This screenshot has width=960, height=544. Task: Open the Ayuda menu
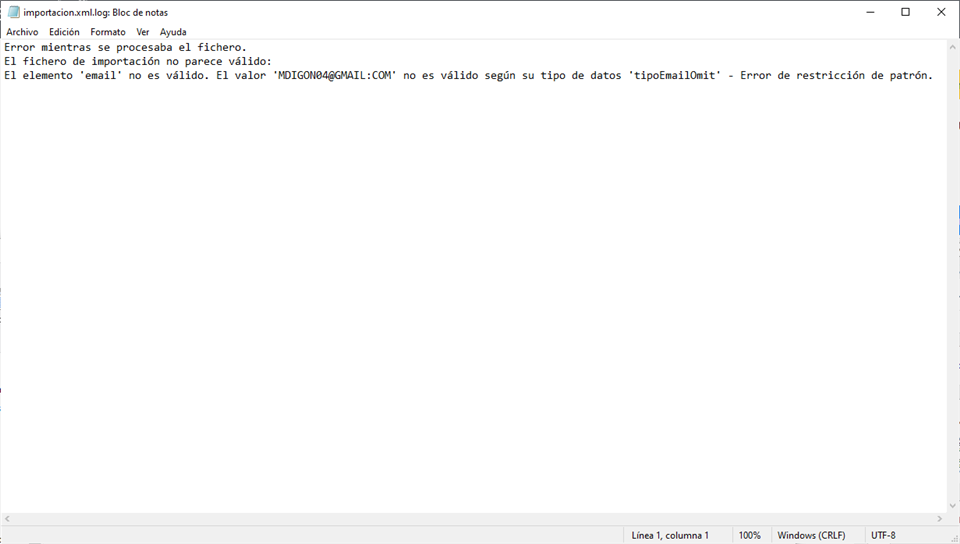pyautogui.click(x=173, y=32)
